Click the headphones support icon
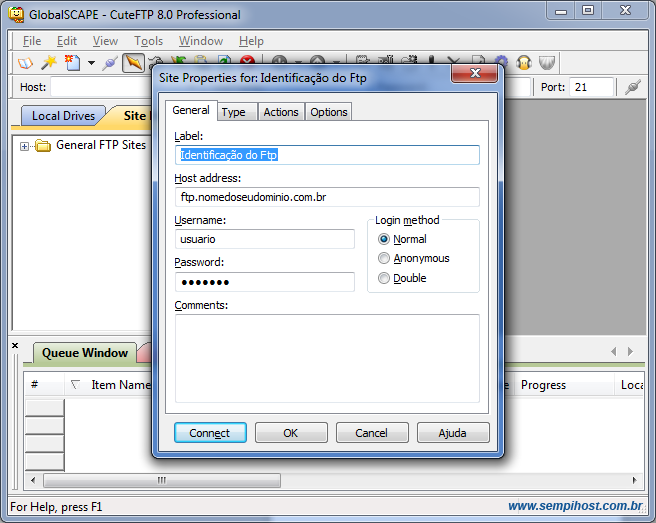This screenshot has width=656, height=523. (524, 63)
